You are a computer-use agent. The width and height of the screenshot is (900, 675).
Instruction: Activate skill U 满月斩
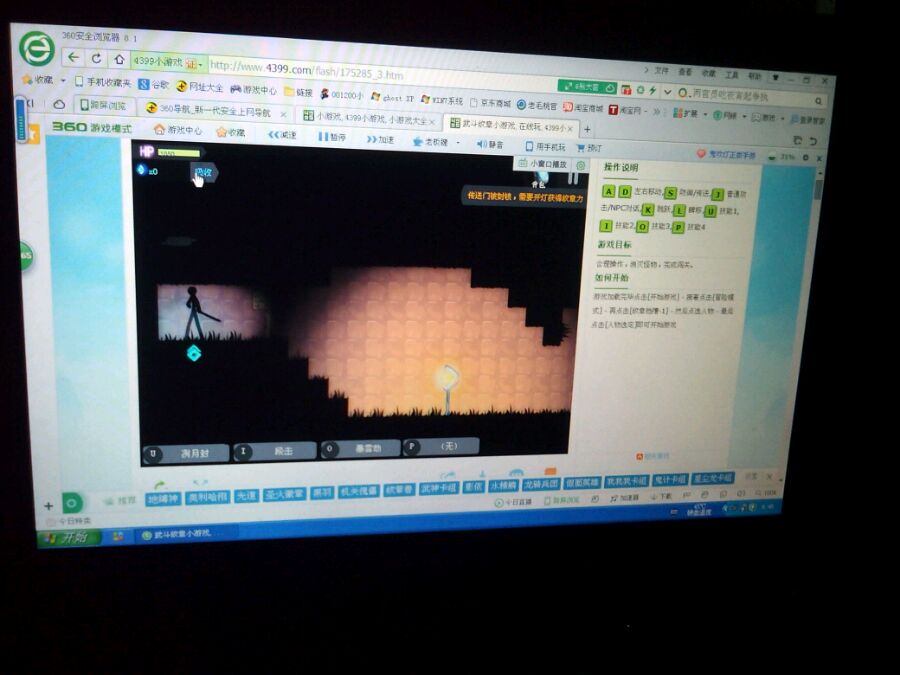[185, 453]
